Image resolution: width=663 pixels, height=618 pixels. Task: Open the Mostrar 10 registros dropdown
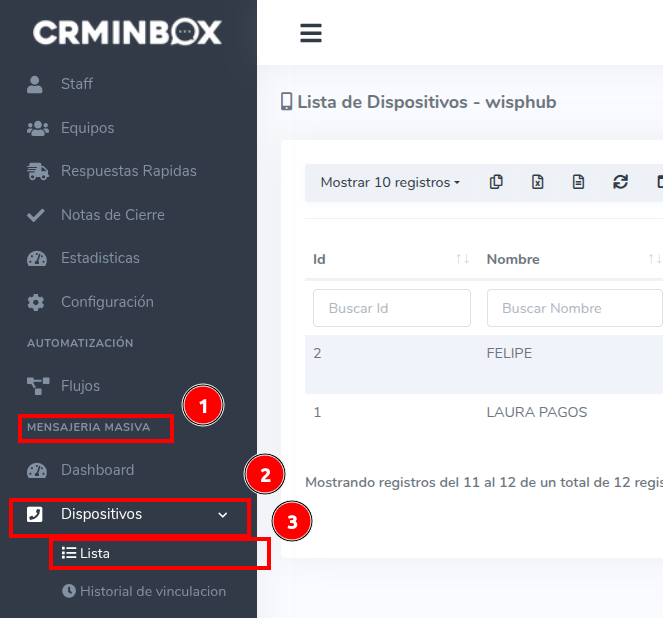[x=390, y=182]
